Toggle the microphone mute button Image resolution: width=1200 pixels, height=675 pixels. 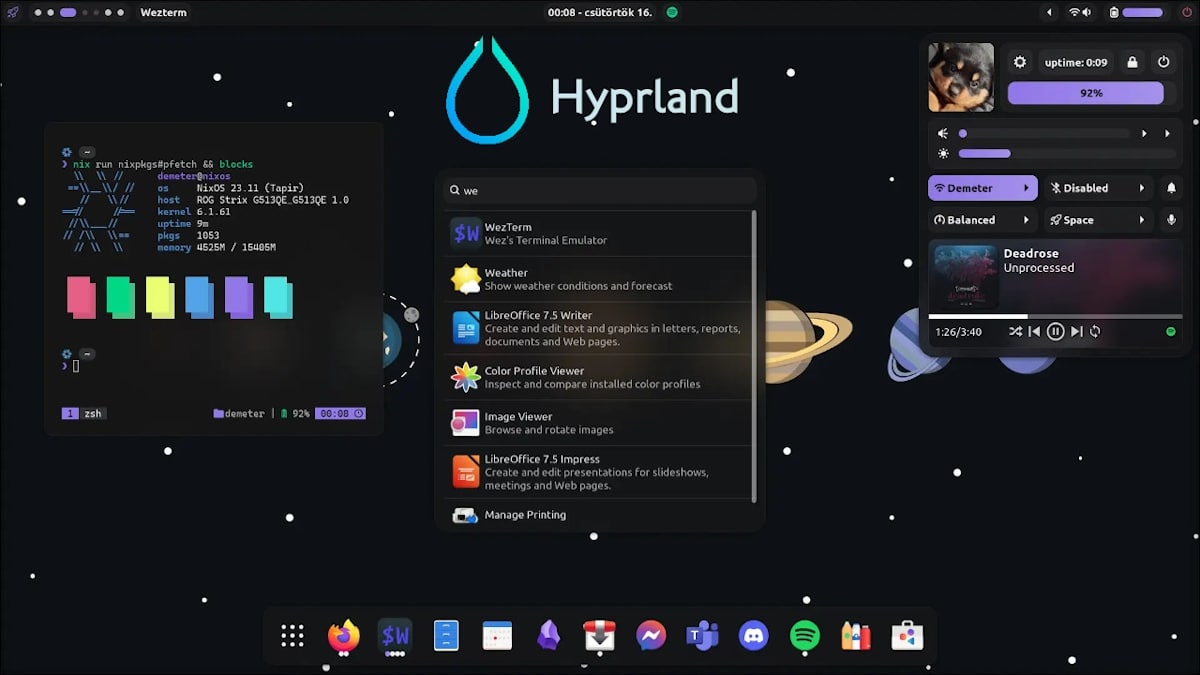point(1171,220)
